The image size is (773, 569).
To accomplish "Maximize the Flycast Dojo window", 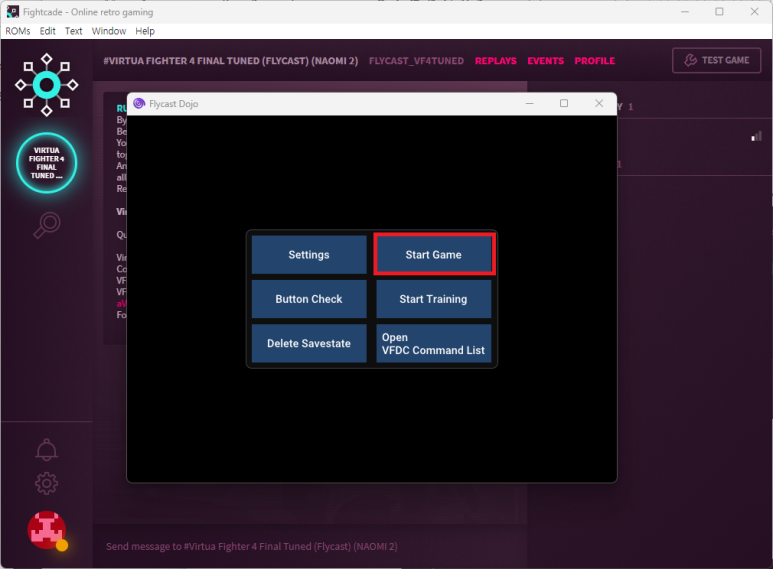I will 564,104.
